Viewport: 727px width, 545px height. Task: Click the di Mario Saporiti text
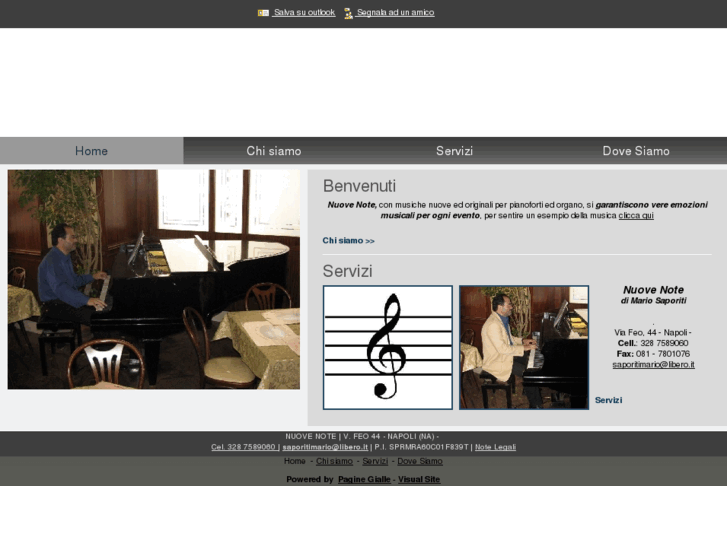click(653, 301)
